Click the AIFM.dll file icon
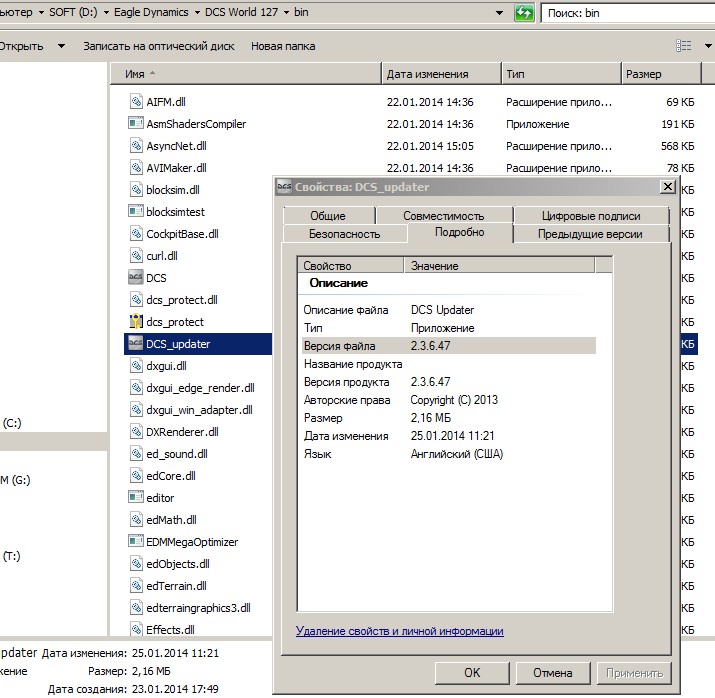This screenshot has width=715, height=698. tap(136, 101)
